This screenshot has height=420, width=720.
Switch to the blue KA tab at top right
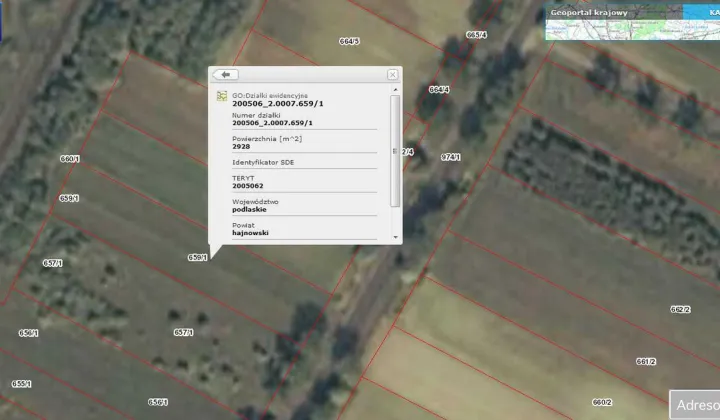tap(702, 12)
